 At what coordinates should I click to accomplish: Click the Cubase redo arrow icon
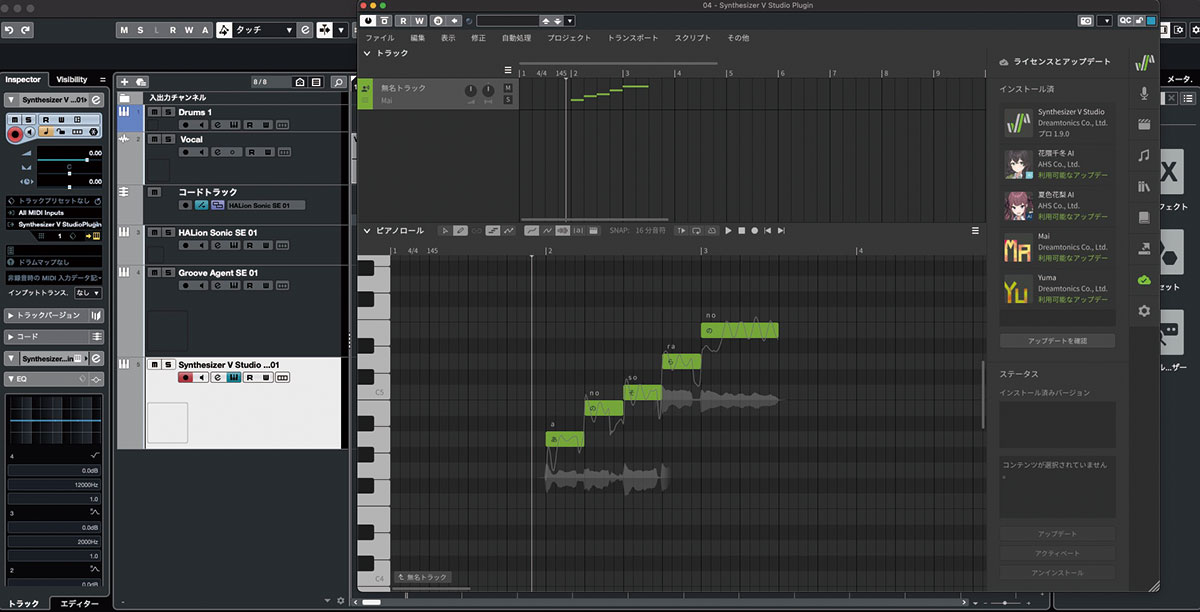[25, 31]
